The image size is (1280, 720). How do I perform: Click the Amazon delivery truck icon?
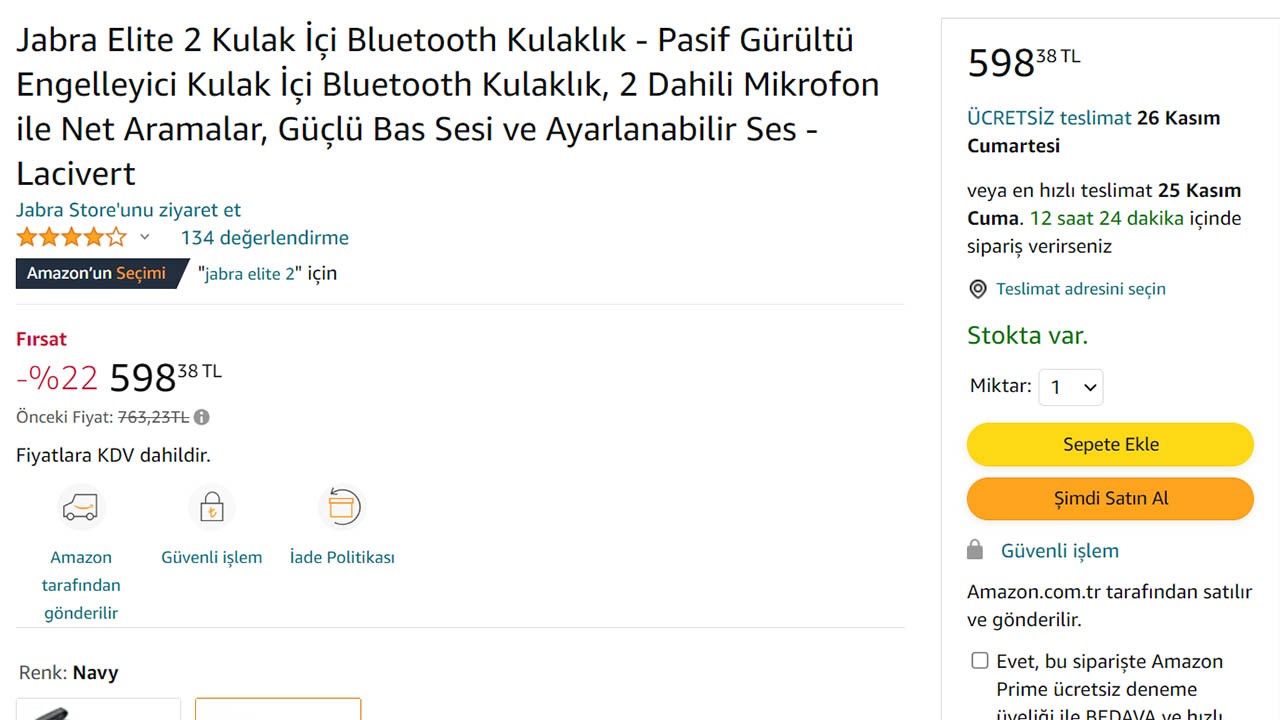81,508
